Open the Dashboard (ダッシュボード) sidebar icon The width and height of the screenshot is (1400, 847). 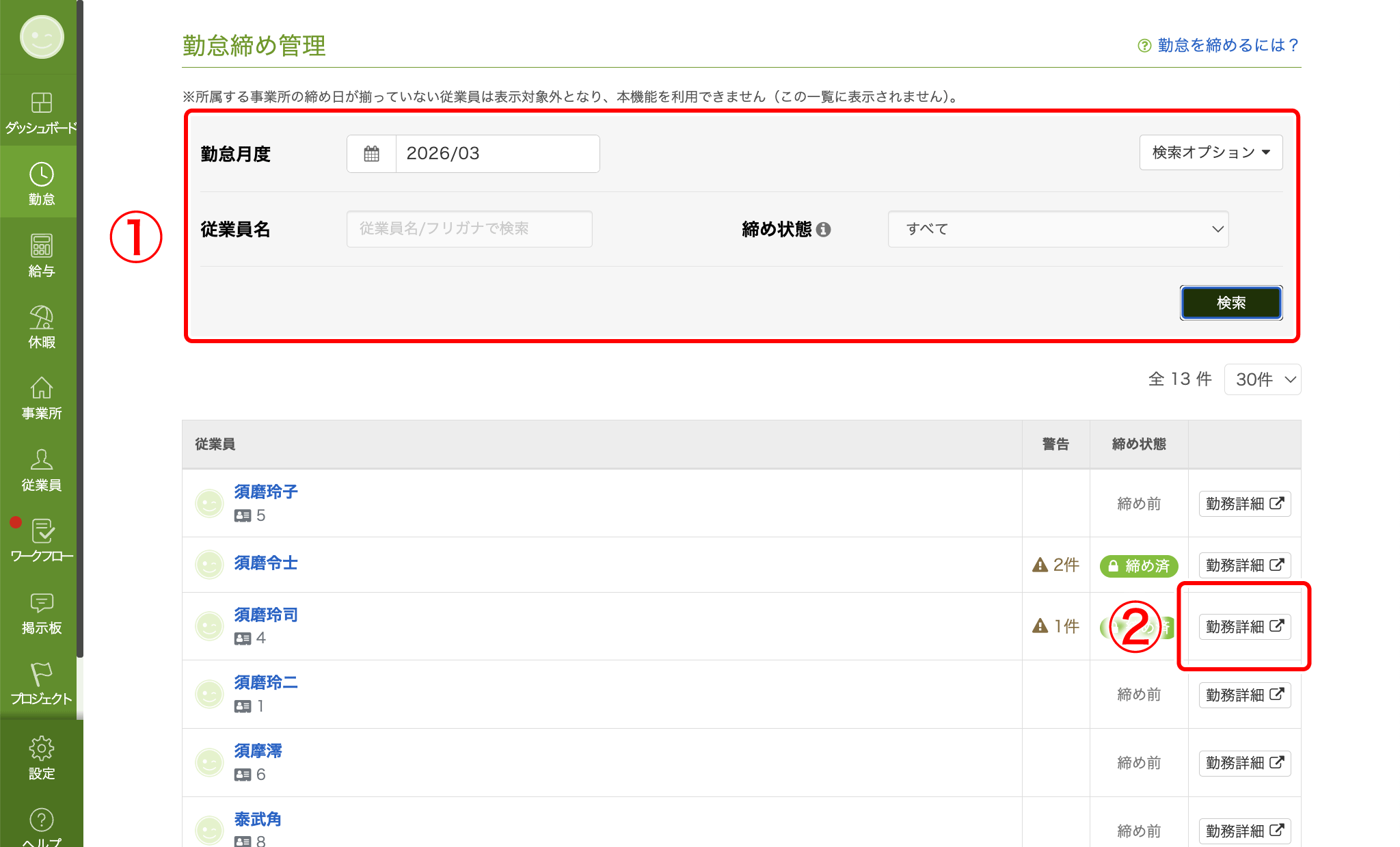[x=41, y=104]
